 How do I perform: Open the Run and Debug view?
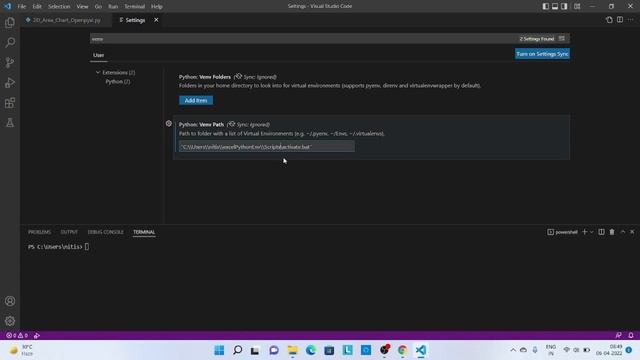[x=10, y=82]
